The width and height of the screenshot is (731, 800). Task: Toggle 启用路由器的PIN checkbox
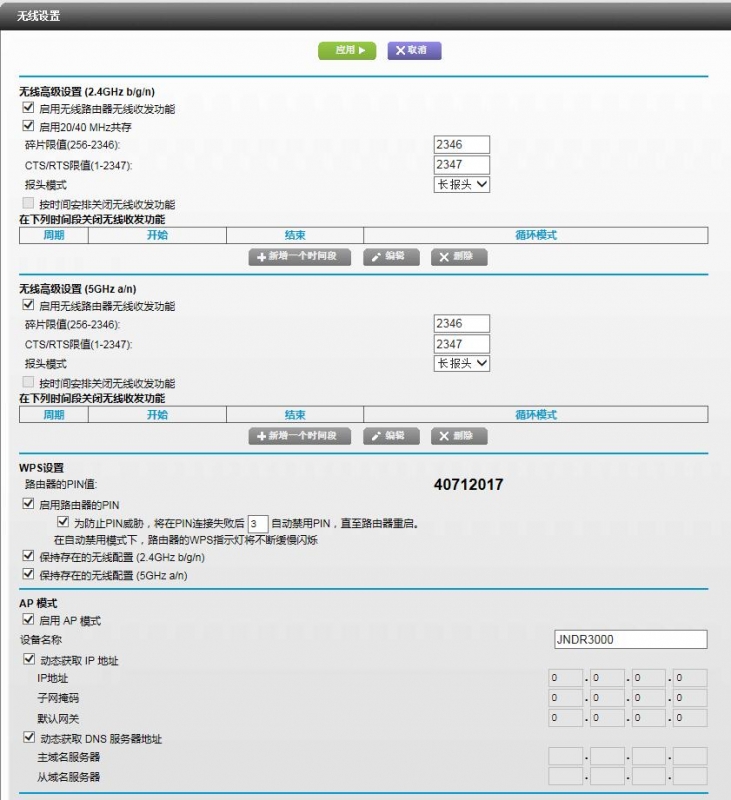pyautogui.click(x=28, y=504)
